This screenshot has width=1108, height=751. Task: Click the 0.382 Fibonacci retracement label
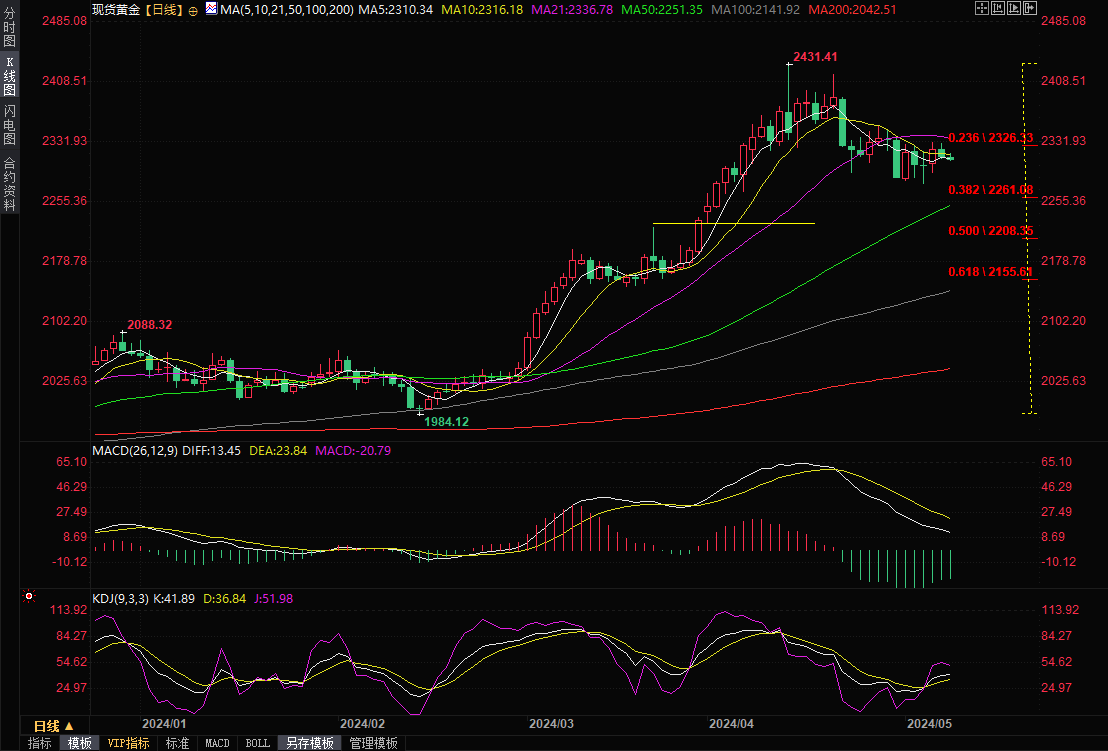pyautogui.click(x=990, y=189)
